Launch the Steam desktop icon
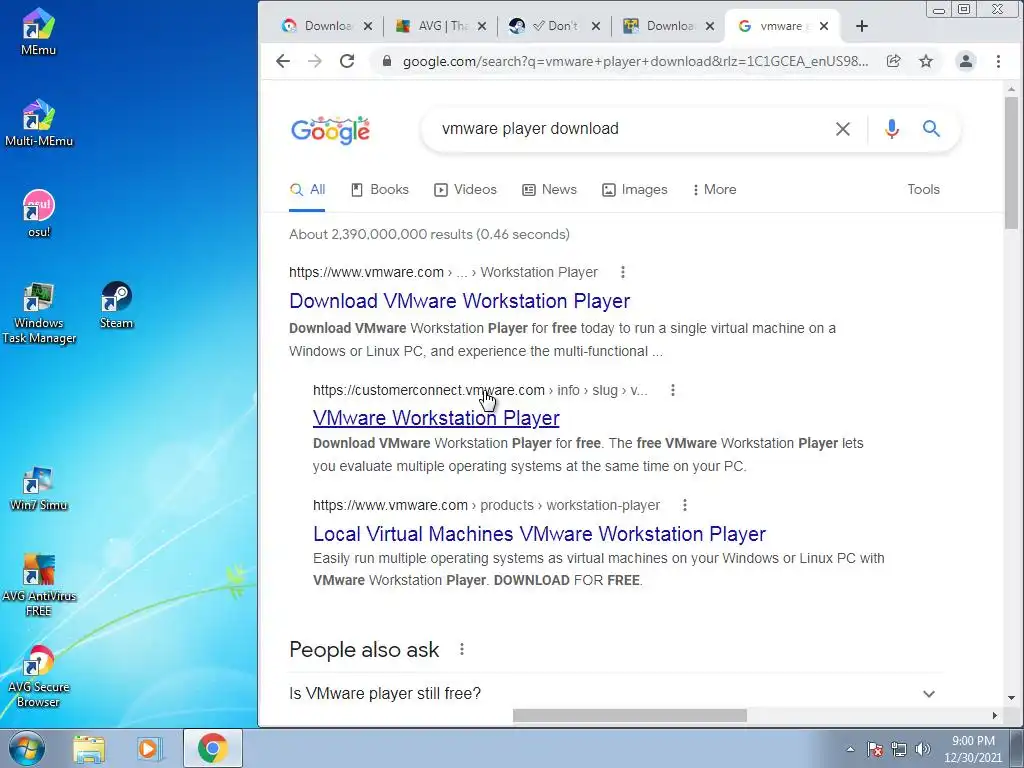 pos(116,305)
